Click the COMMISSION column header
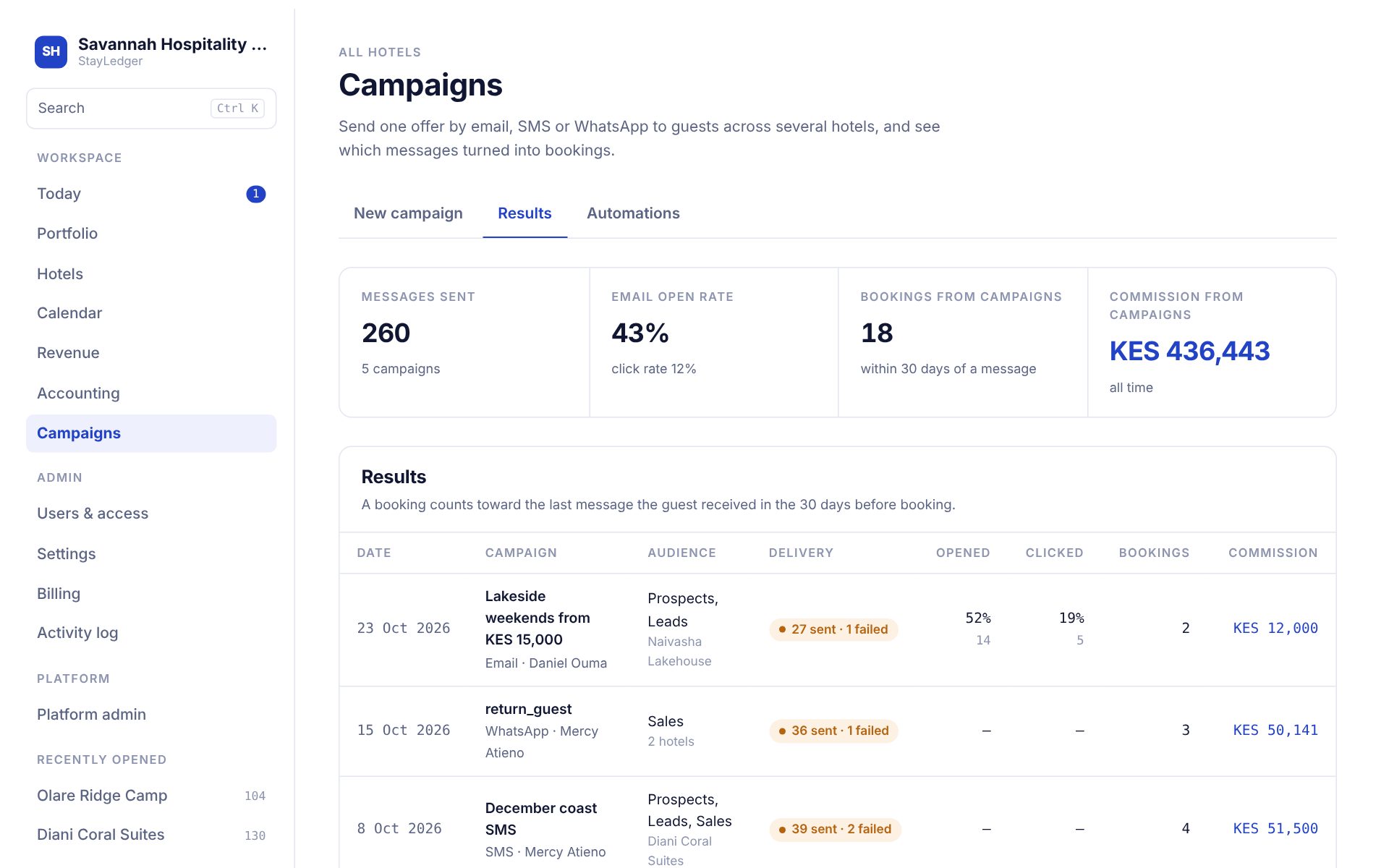 [x=1273, y=553]
